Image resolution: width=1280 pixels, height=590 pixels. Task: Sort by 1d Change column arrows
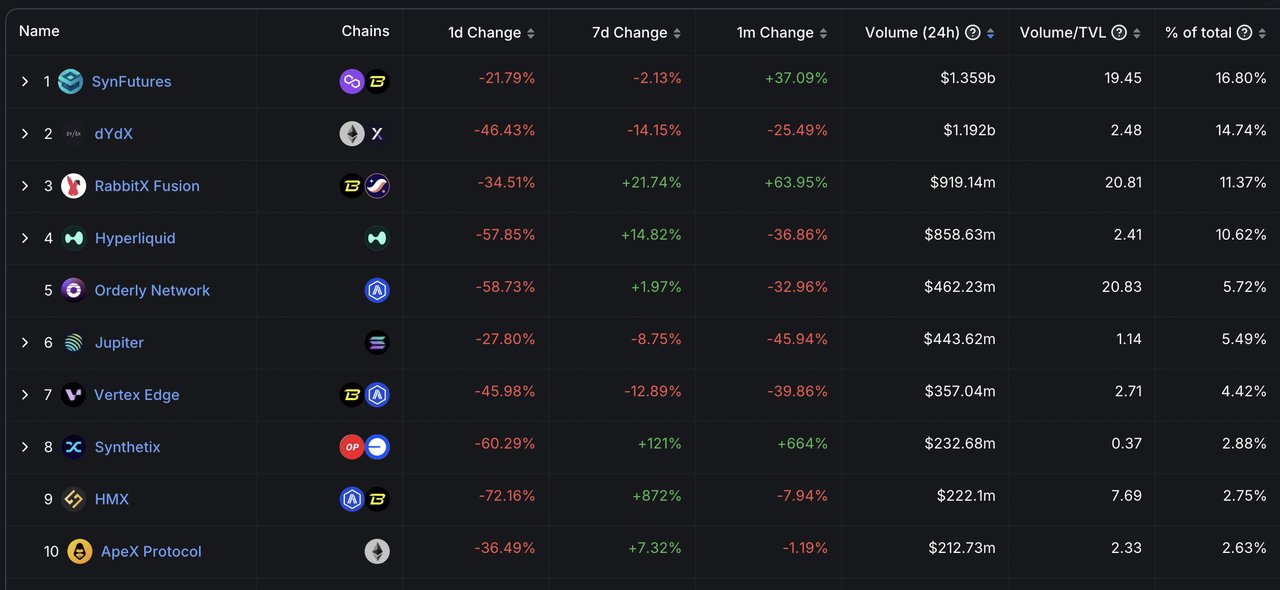531,33
